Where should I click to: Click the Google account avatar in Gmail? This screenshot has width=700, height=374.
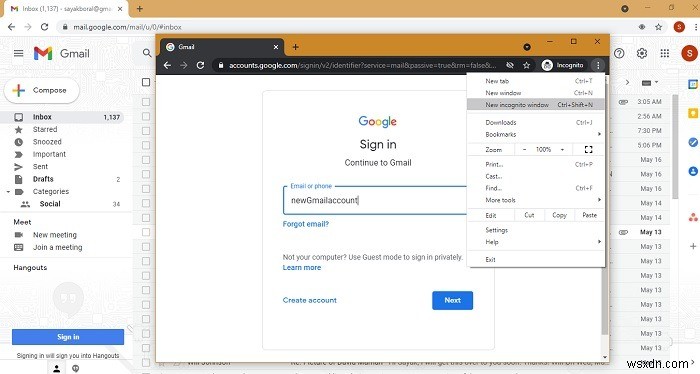(x=690, y=54)
